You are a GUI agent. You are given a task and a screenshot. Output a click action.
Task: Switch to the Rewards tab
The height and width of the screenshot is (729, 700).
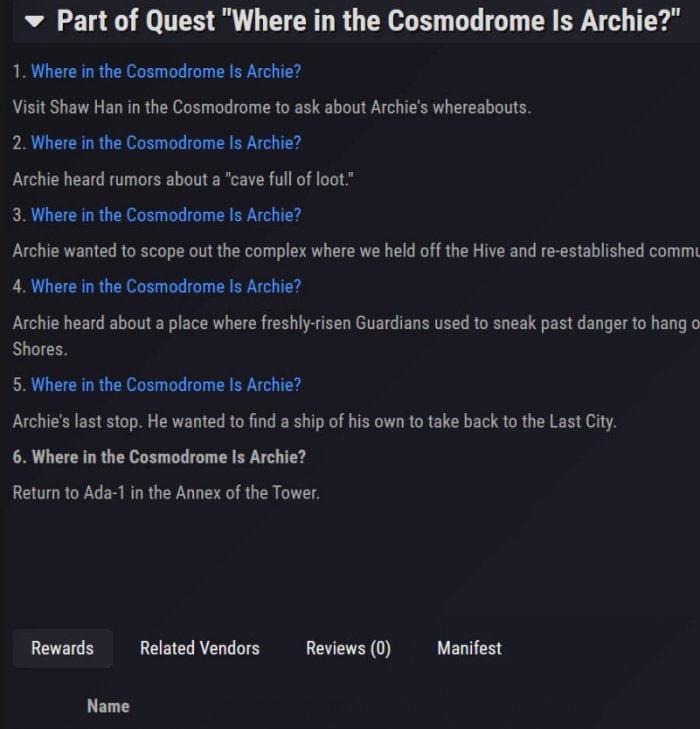coord(62,648)
